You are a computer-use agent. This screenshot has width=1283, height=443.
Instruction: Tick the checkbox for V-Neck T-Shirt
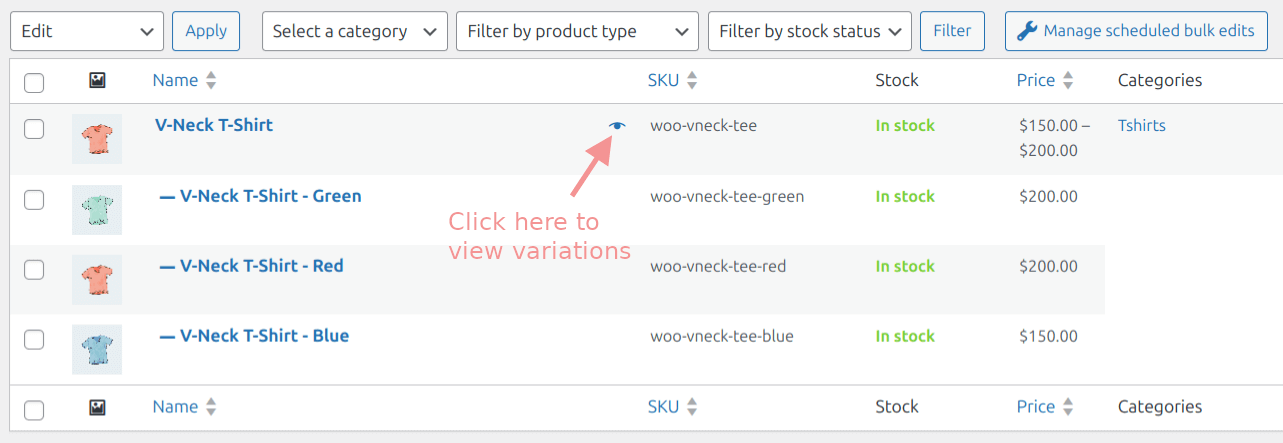[34, 129]
